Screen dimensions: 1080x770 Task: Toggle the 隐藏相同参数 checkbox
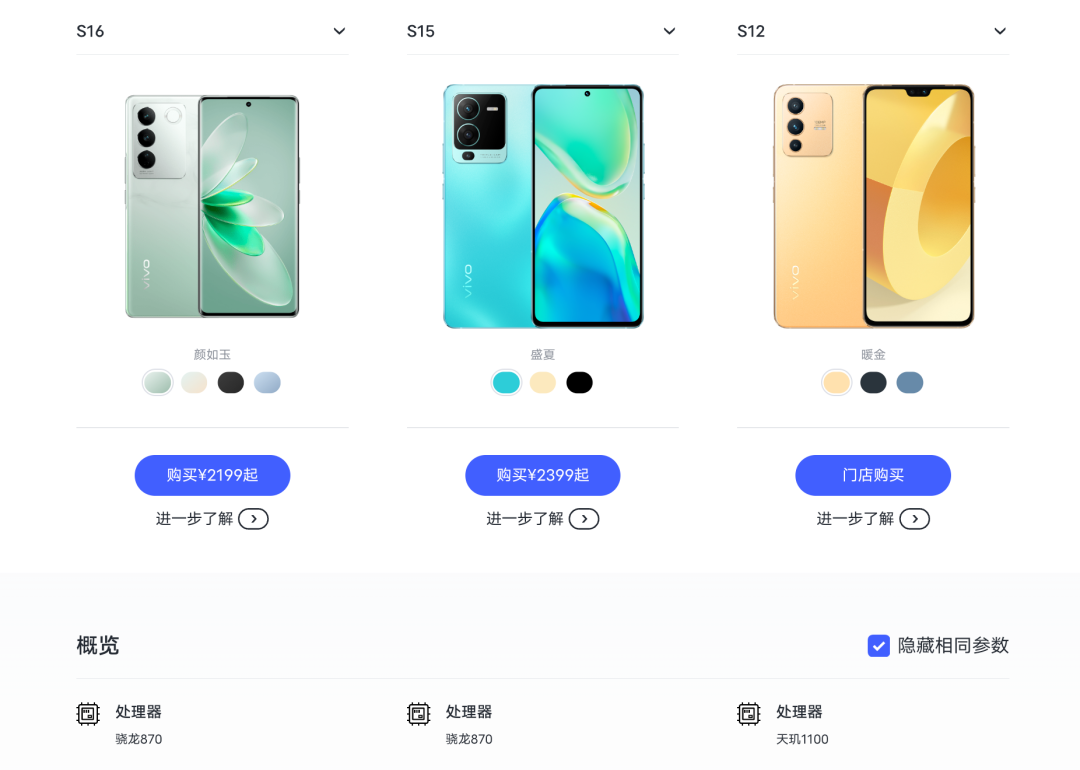[x=878, y=645]
